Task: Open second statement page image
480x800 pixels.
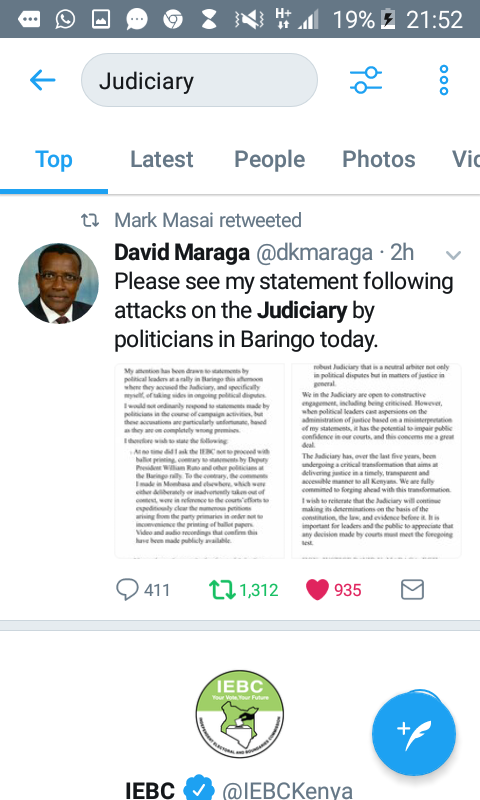Action: (376, 461)
